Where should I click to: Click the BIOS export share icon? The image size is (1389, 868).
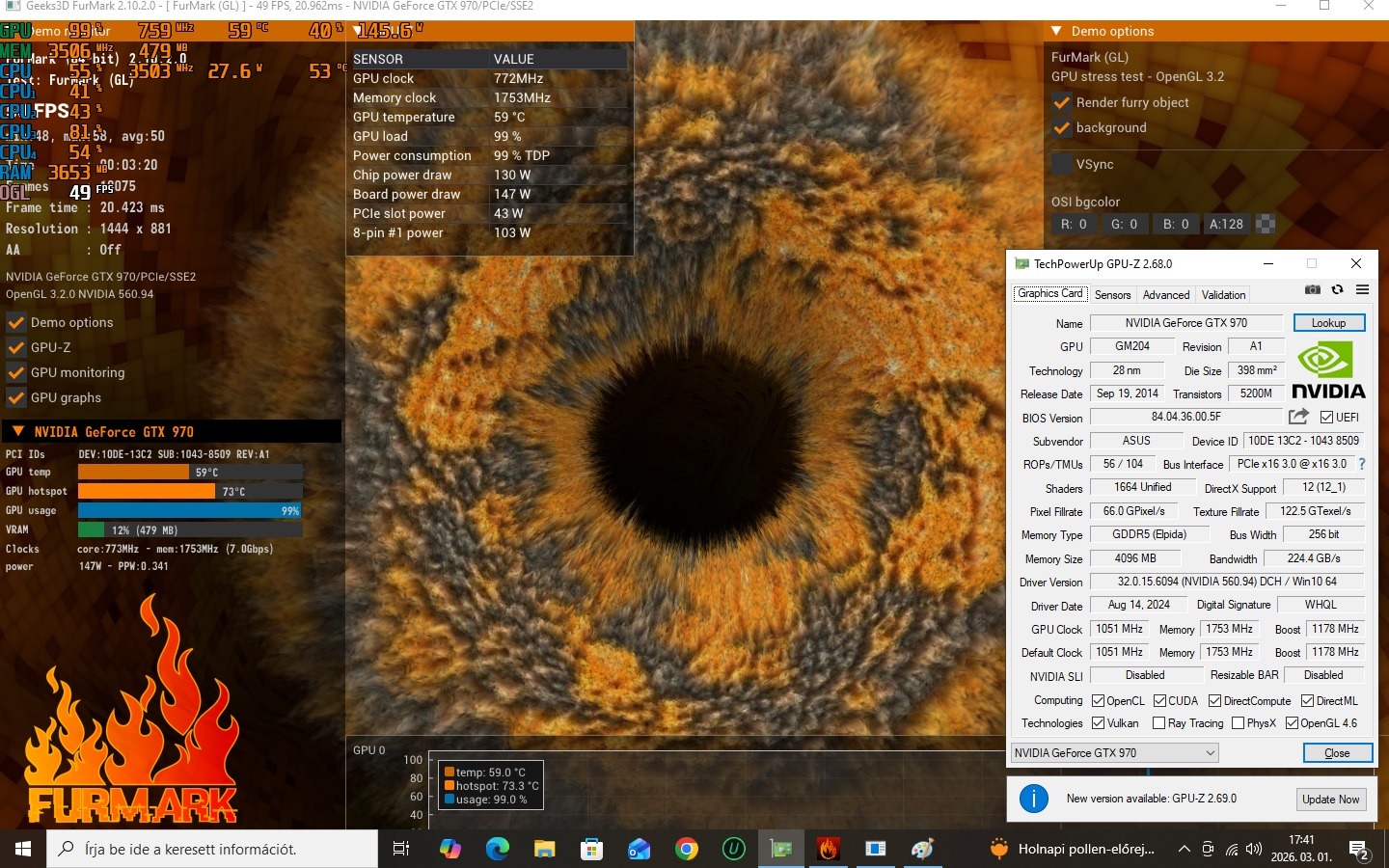click(1298, 417)
